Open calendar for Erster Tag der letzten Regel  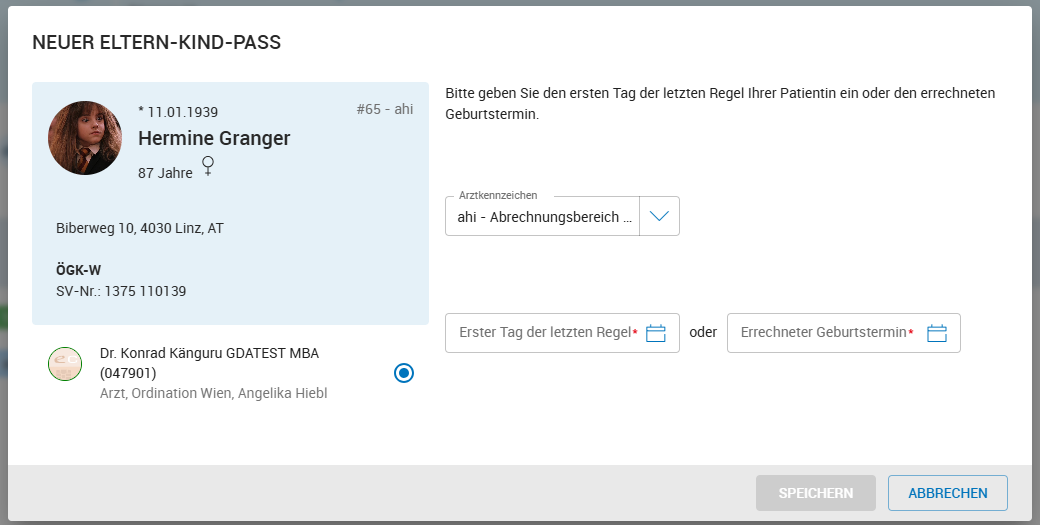click(655, 333)
